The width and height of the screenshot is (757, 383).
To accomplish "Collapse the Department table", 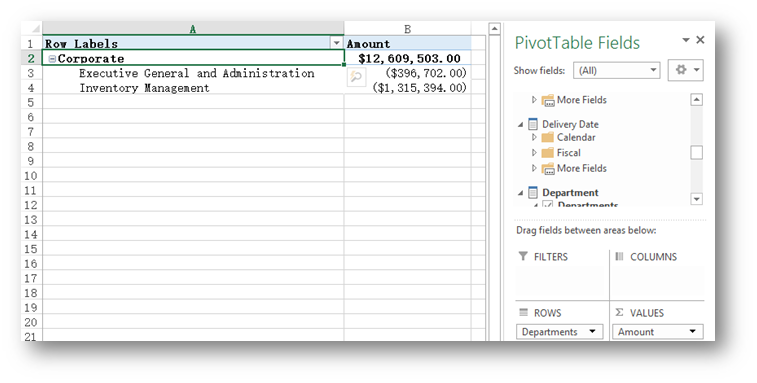I will [520, 193].
